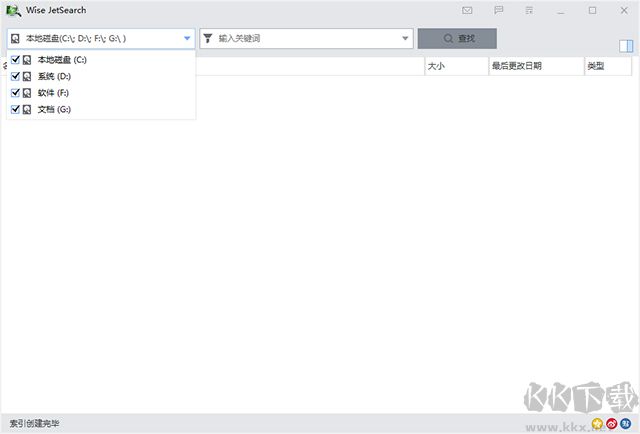Viewport: 640px width, 434px height.
Task: Sort by the 最后更改日期 column header
Action: (536, 66)
